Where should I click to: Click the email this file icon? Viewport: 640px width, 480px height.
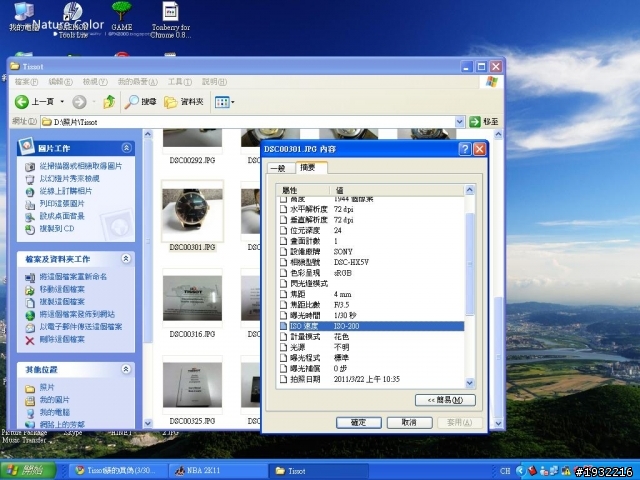pyautogui.click(x=30, y=327)
